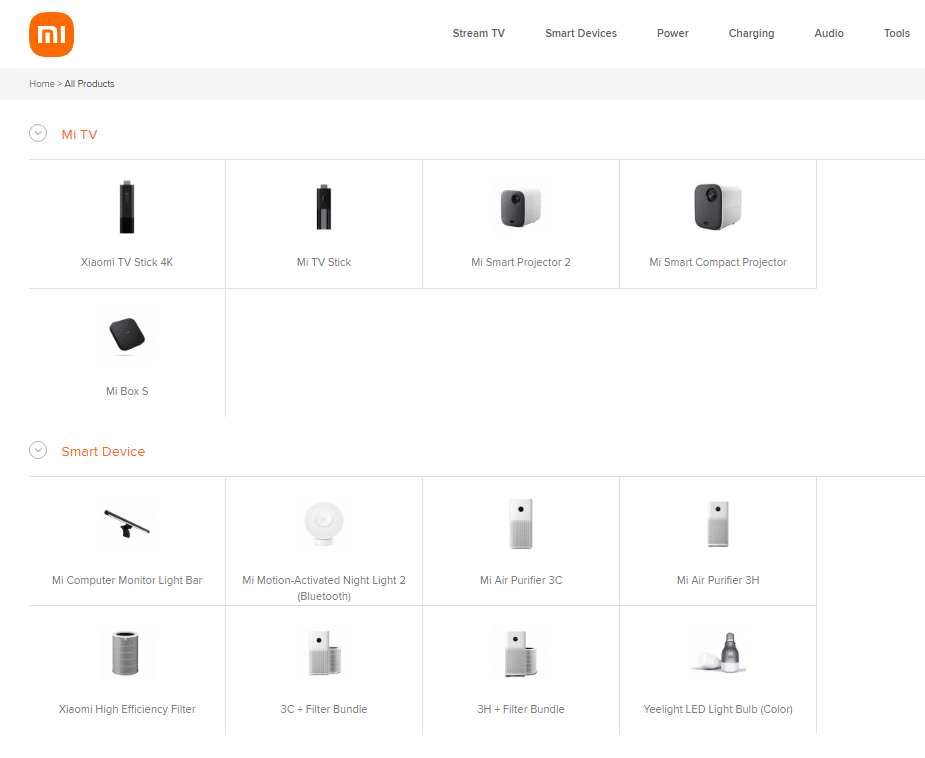Click the orange Mi logo
Screen dimensions: 925x758
coord(52,34)
